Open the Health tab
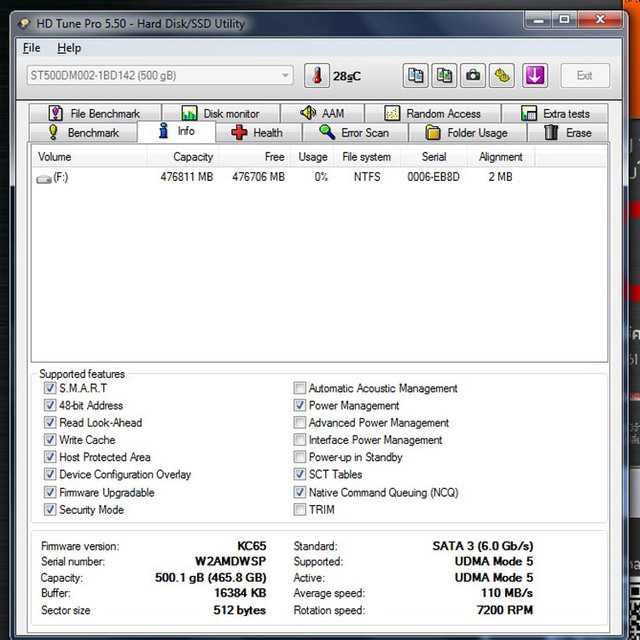The width and height of the screenshot is (640, 640). coord(259,132)
